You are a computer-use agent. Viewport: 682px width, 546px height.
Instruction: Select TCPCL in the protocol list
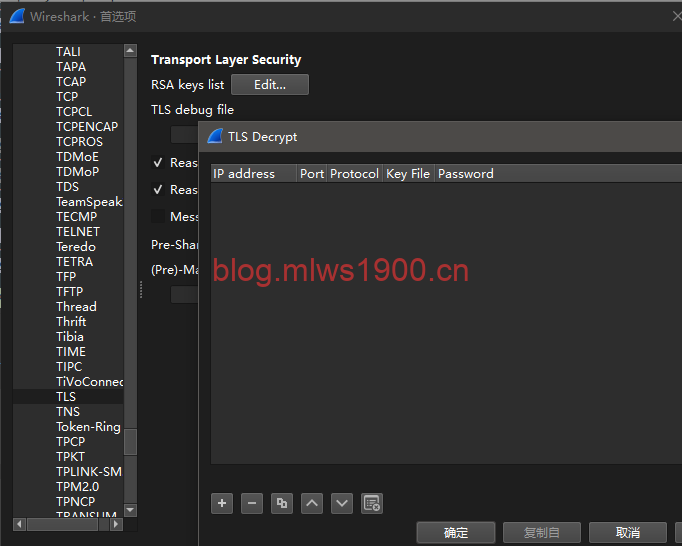click(74, 112)
